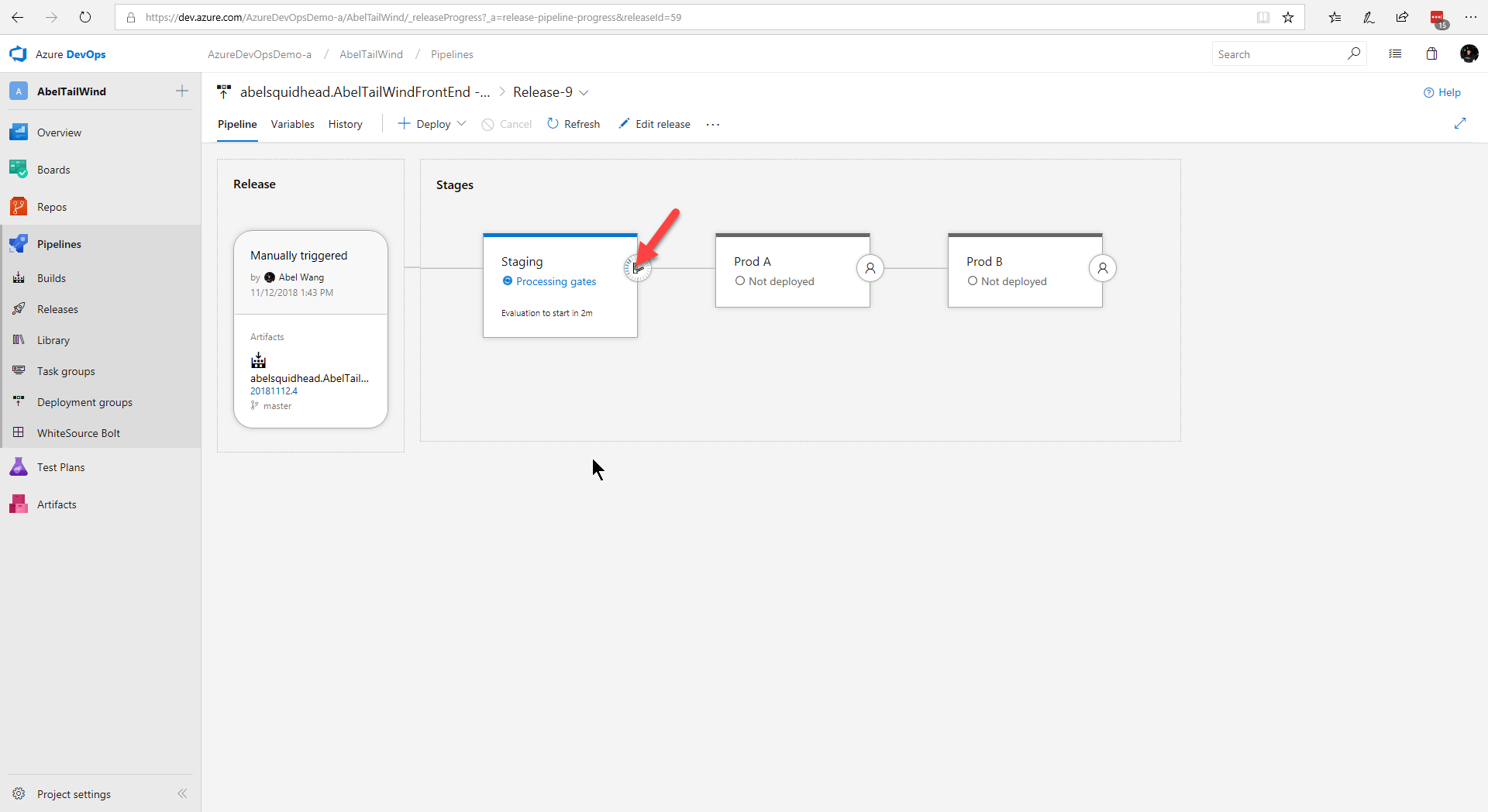Open browser favorites hub icon
Viewport: 1488px width, 812px height.
pos(1335,17)
